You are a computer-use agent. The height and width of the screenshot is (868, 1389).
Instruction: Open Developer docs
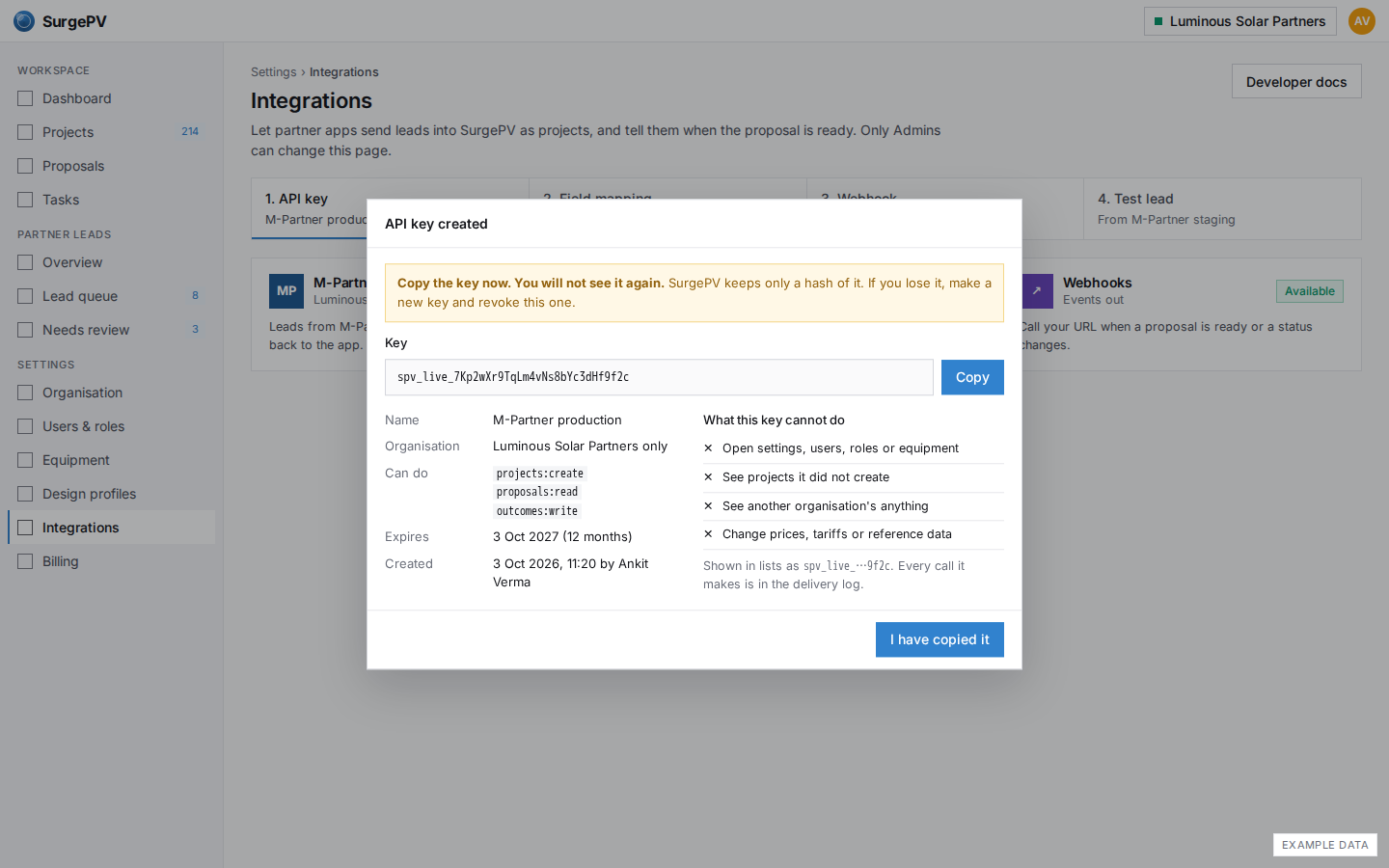(1296, 82)
